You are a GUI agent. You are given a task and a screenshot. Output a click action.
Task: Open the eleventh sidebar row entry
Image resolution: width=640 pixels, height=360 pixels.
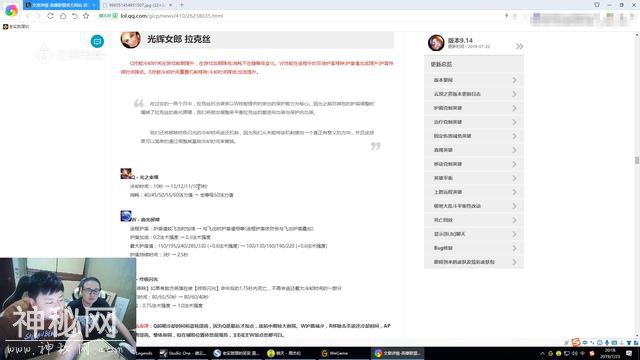(x=474, y=220)
